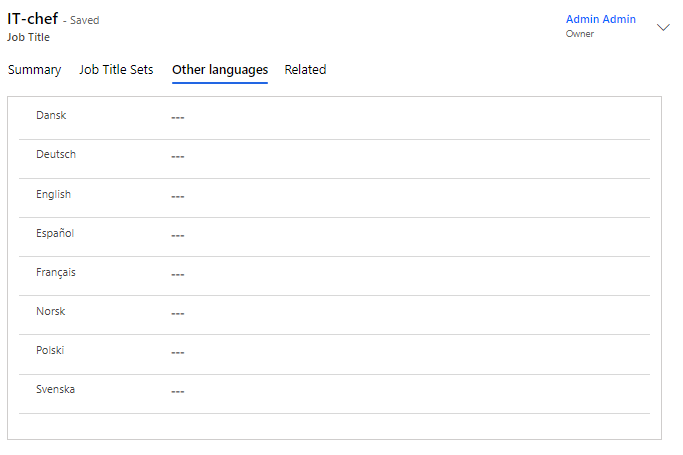
Task: Click the English field label
Action: [x=53, y=195]
